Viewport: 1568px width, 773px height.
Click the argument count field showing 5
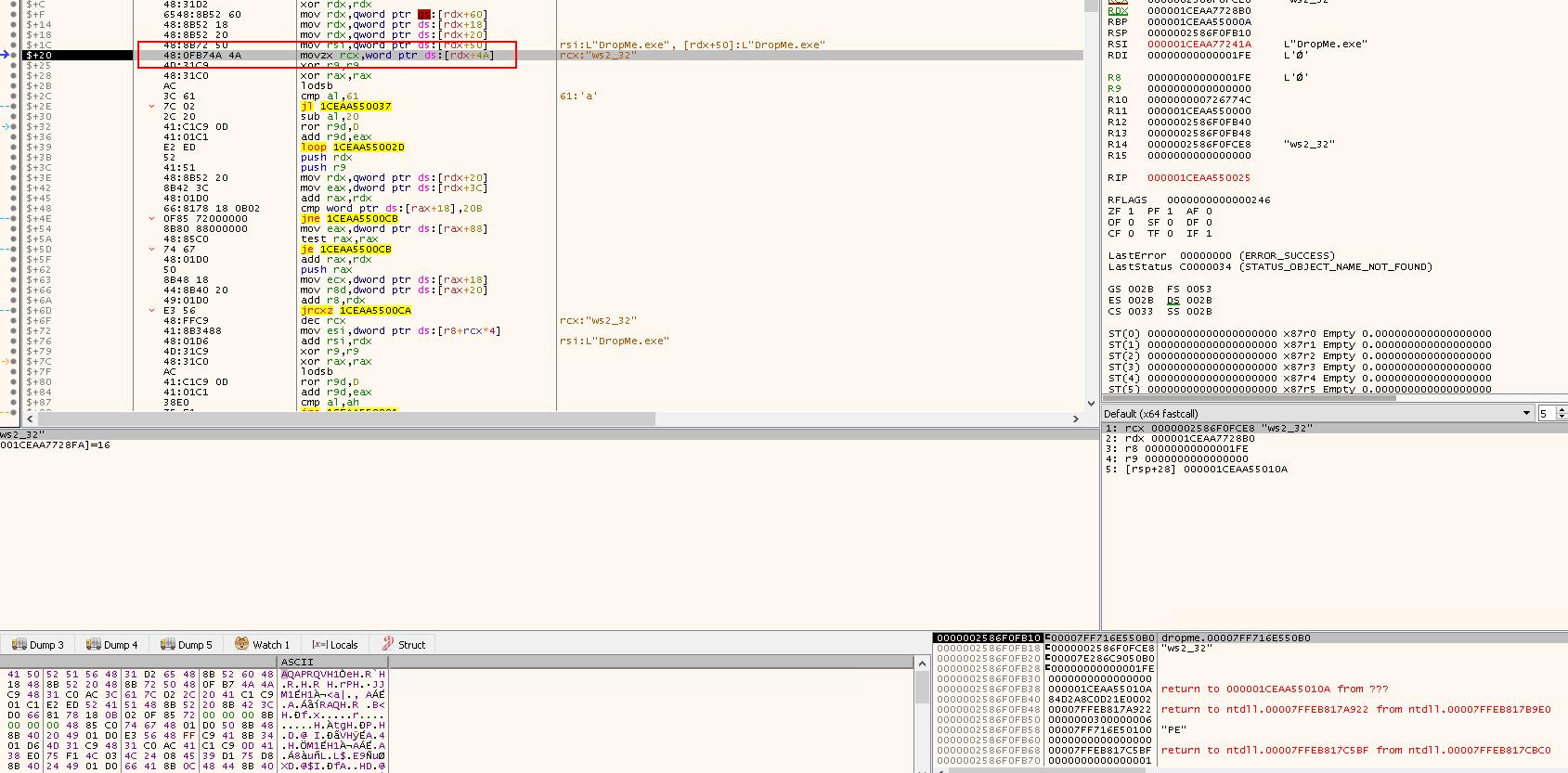click(1547, 414)
